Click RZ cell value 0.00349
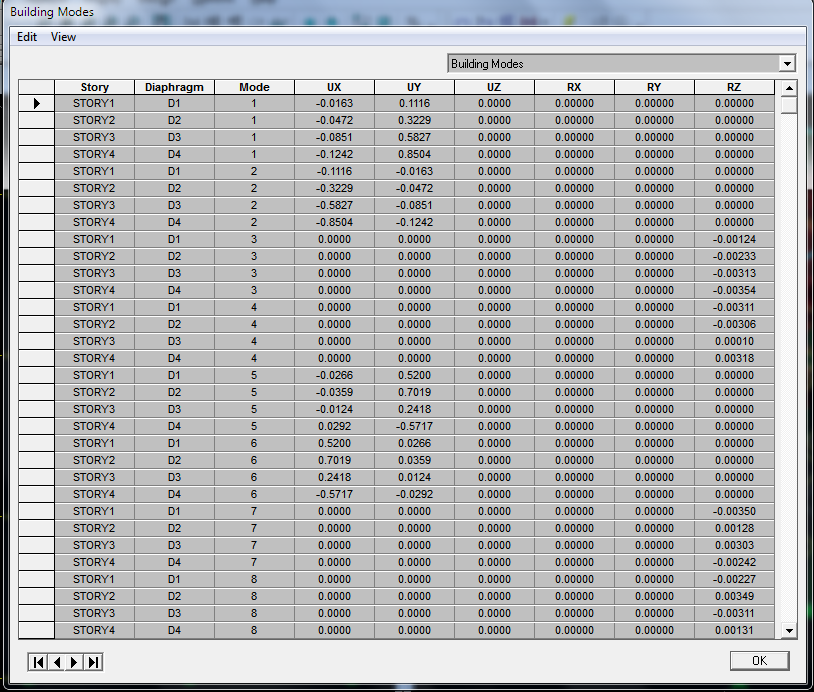 pos(734,596)
